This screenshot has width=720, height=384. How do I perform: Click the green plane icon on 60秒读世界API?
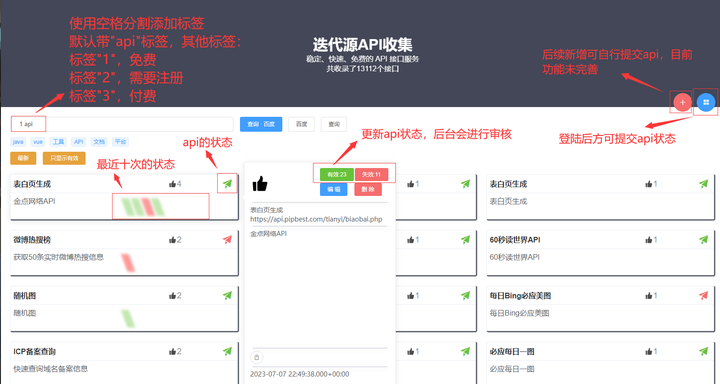703,240
